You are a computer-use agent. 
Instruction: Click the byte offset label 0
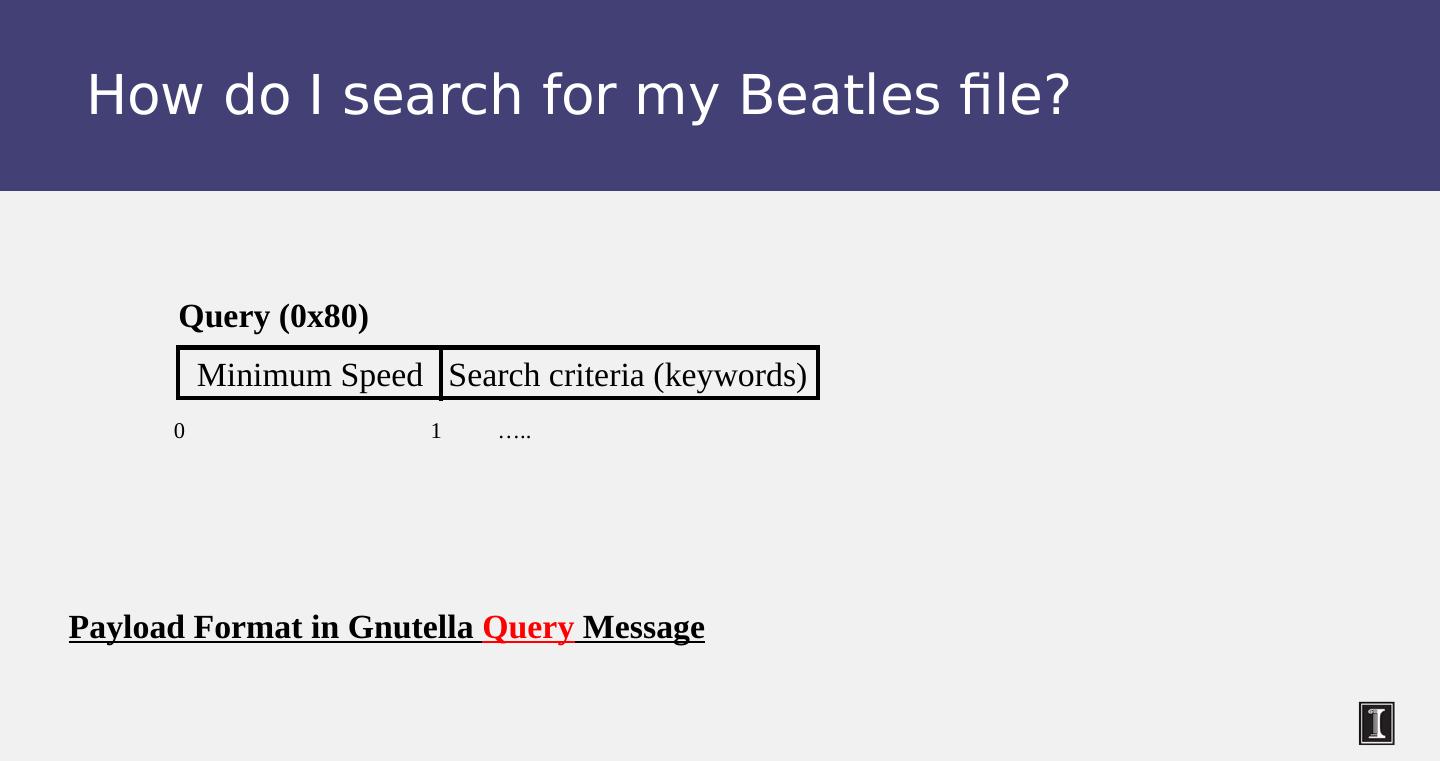[179, 431]
